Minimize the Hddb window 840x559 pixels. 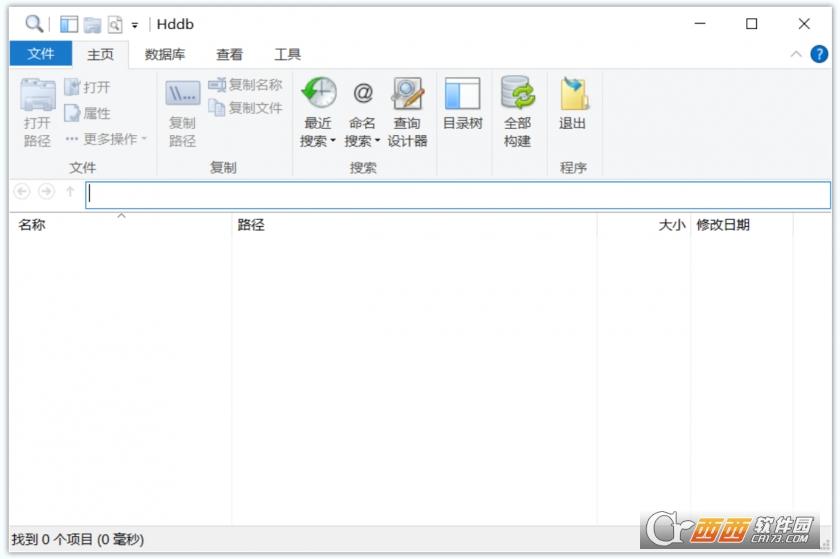700,24
